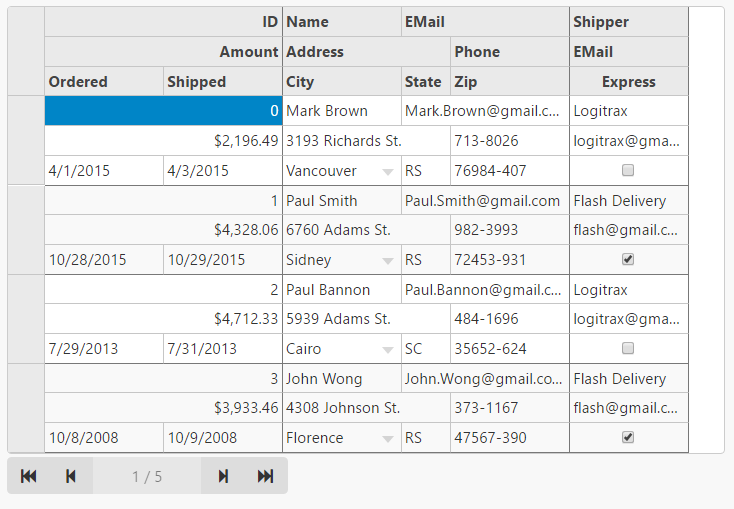Select Paul Smith's email cell
The height and width of the screenshot is (509, 734).
pyautogui.click(x=484, y=201)
